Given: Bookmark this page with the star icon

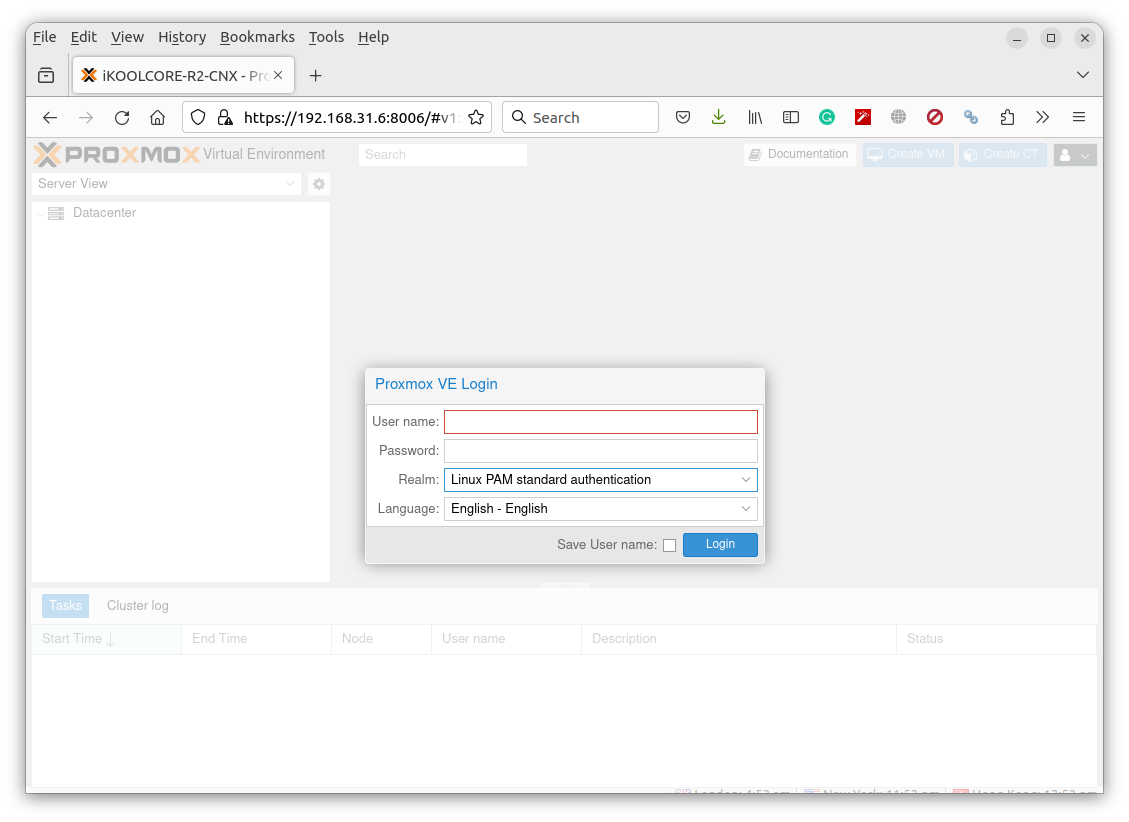Looking at the screenshot, I should pos(476,117).
